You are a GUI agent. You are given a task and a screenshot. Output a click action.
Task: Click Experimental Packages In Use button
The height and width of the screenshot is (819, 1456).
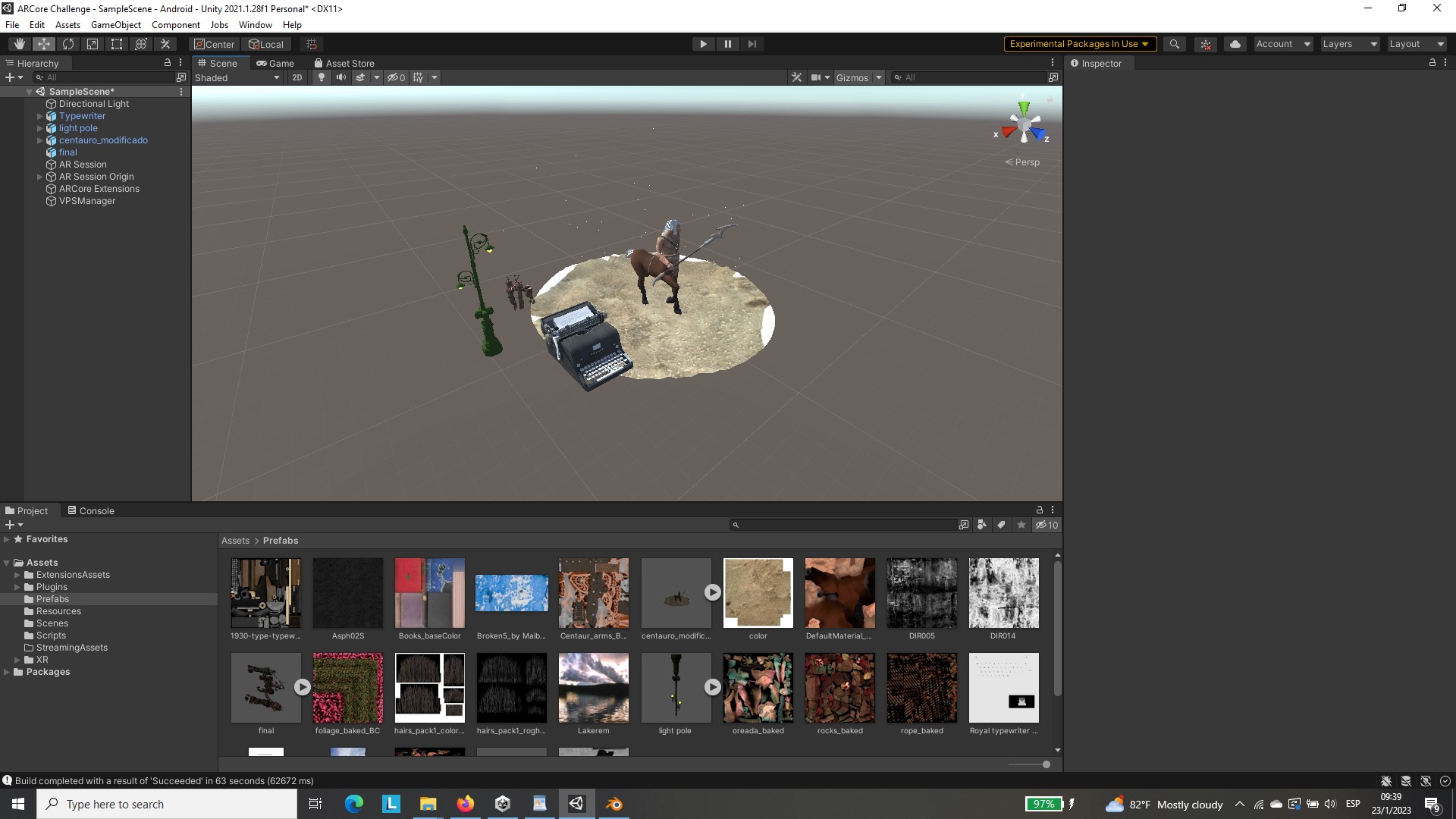pyautogui.click(x=1079, y=44)
